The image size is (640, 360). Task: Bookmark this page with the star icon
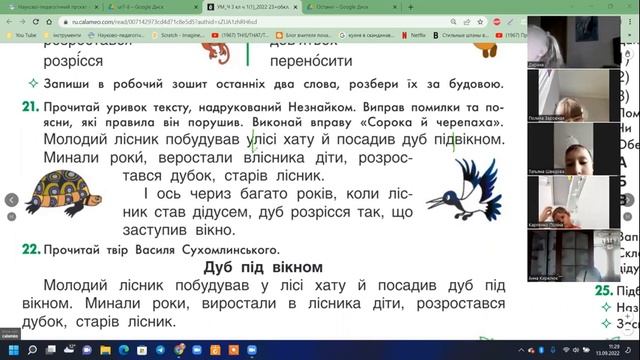[x=480, y=22]
